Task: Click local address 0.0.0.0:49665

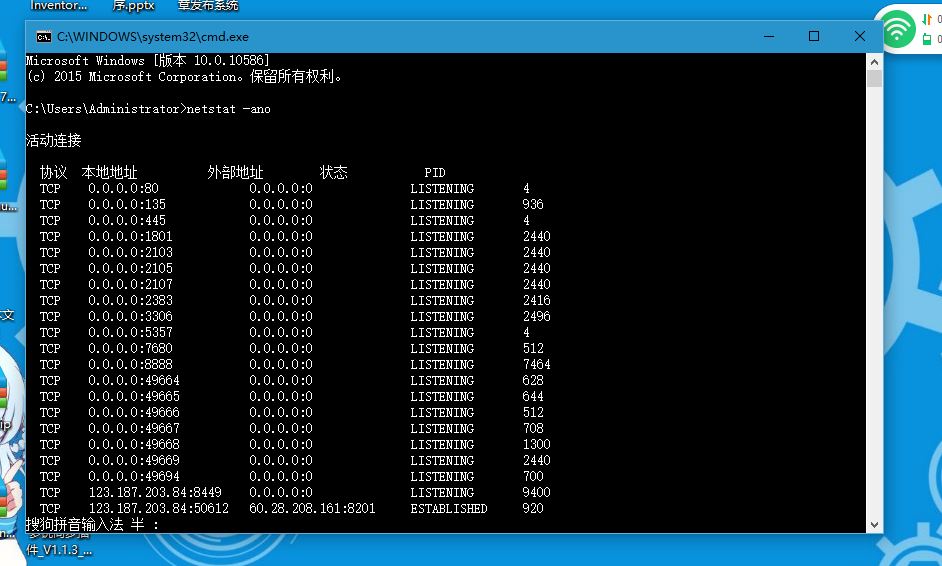Action: 134,397
